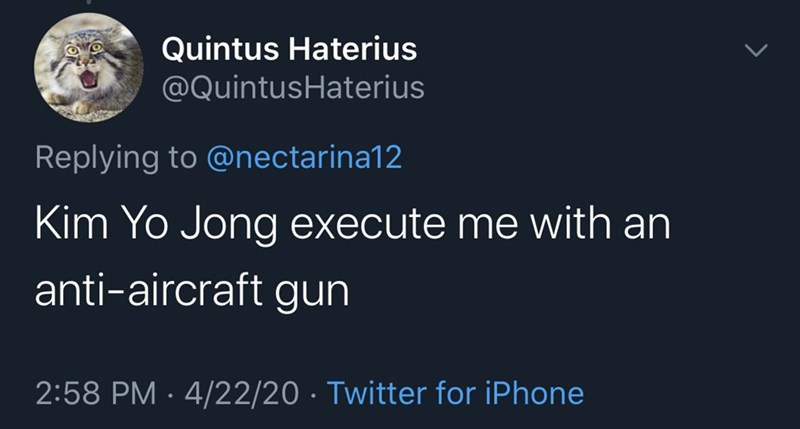Click the Twitter for iPhone source link
The width and height of the screenshot is (800, 429).
point(455,392)
